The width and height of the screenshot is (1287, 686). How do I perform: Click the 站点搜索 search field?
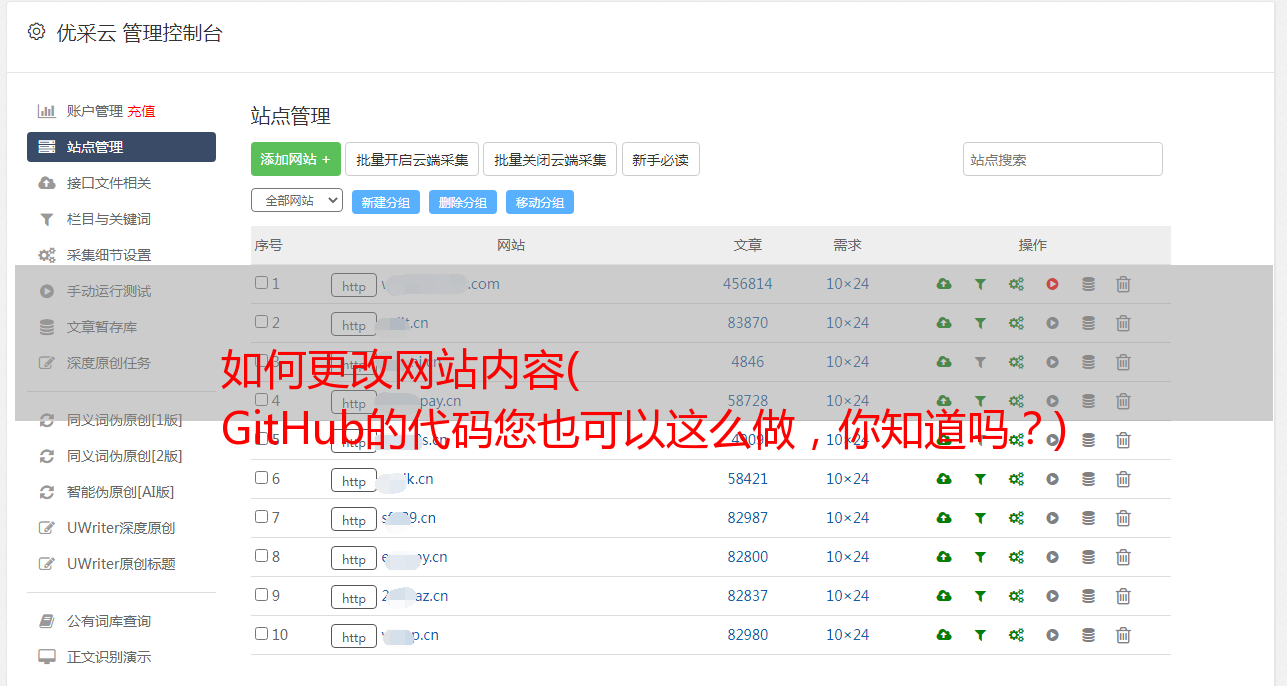coord(1063,159)
